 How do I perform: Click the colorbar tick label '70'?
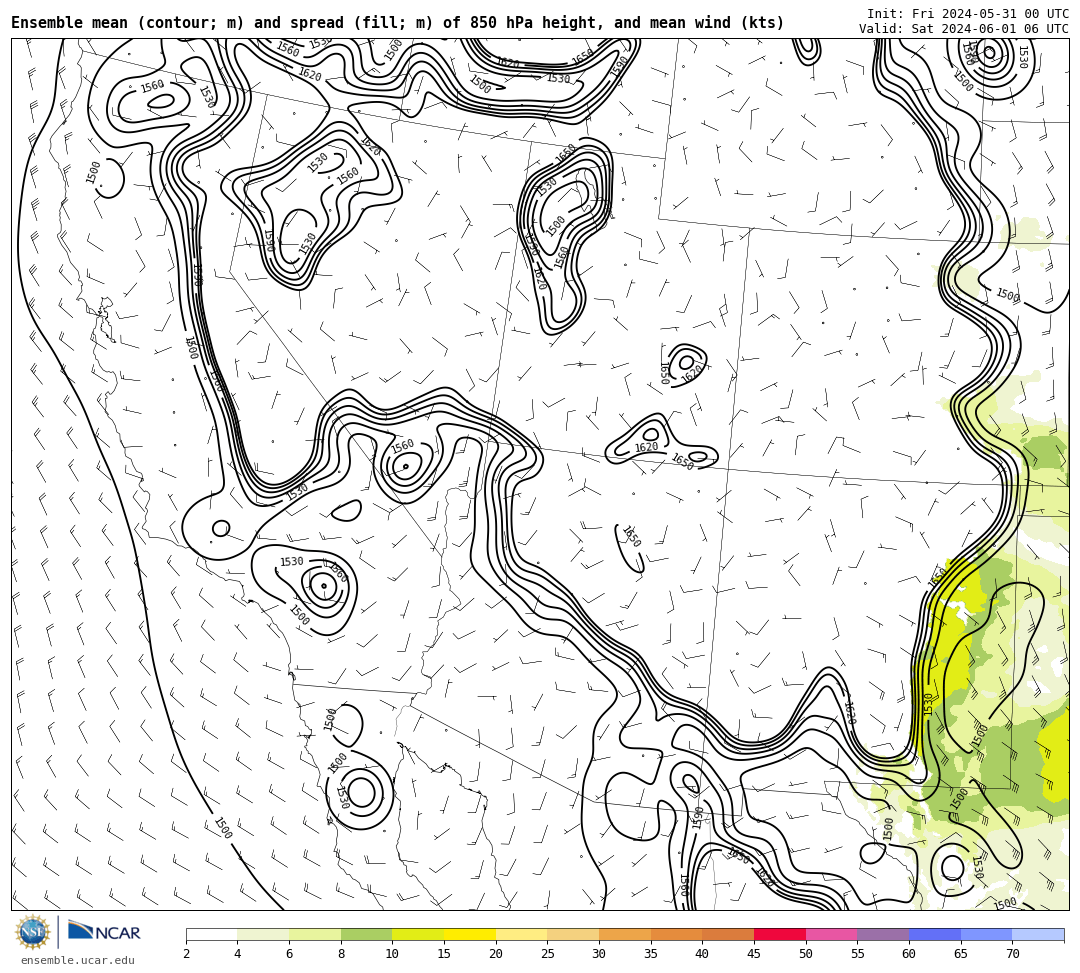click(1012, 954)
